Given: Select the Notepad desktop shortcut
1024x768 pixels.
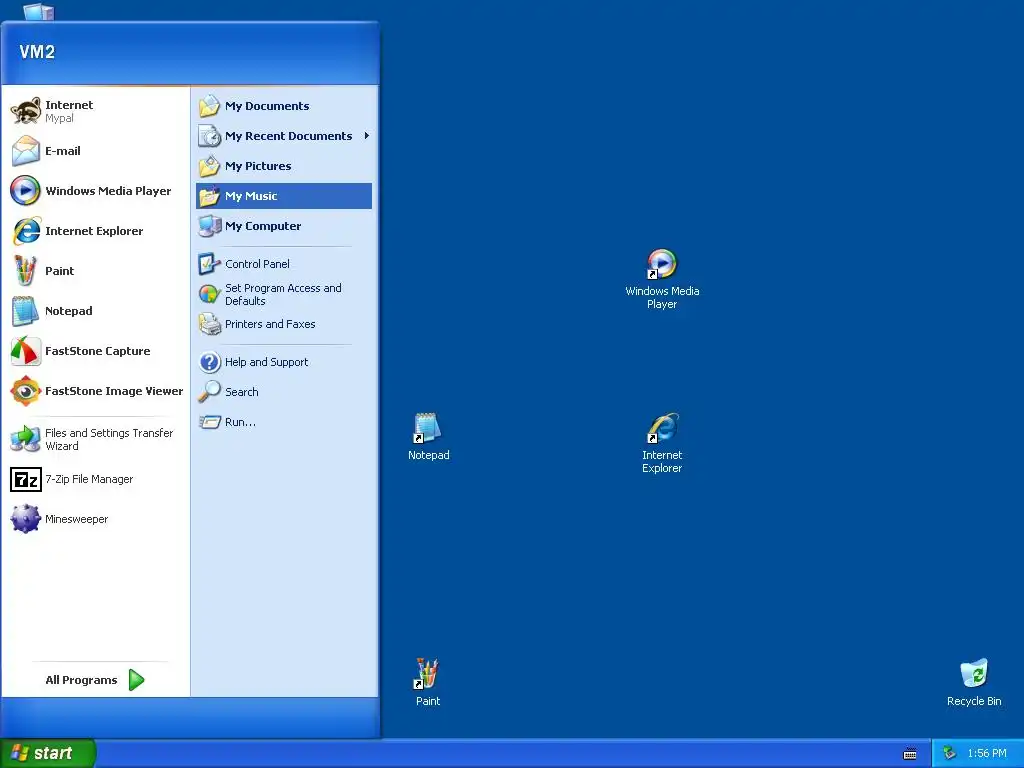Looking at the screenshot, I should 428,437.
